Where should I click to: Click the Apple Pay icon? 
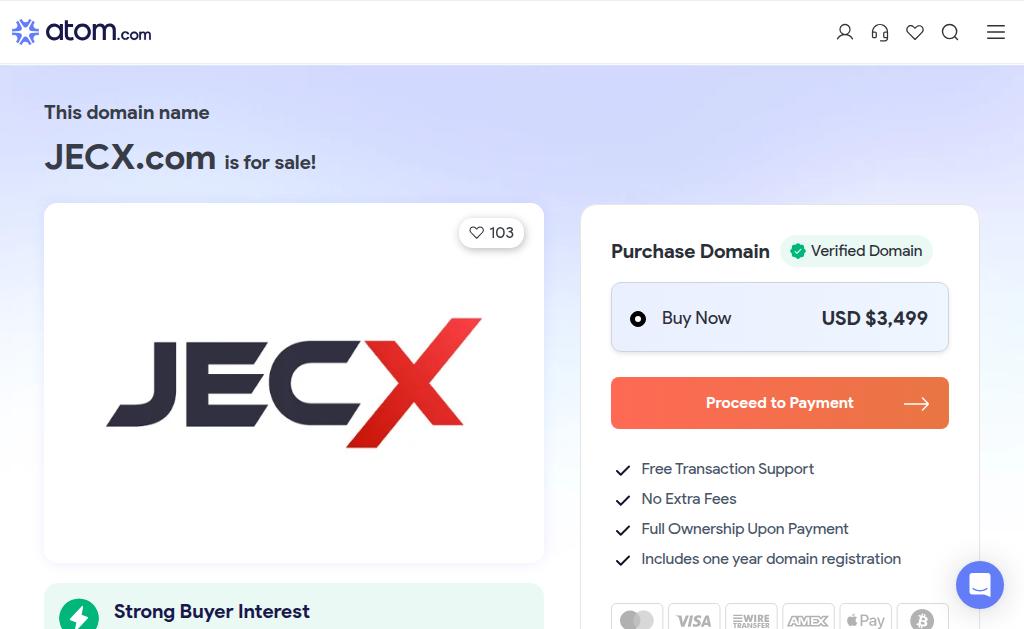pos(865,619)
